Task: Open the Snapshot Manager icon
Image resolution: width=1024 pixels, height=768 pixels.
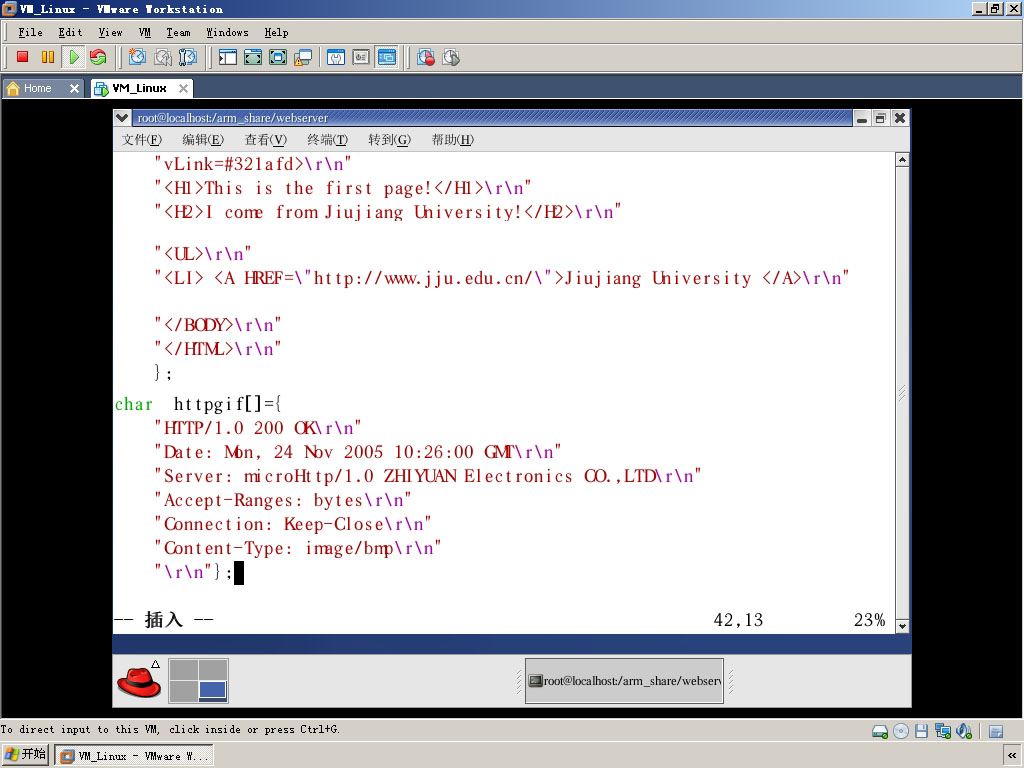Action: pyautogui.click(x=187, y=57)
